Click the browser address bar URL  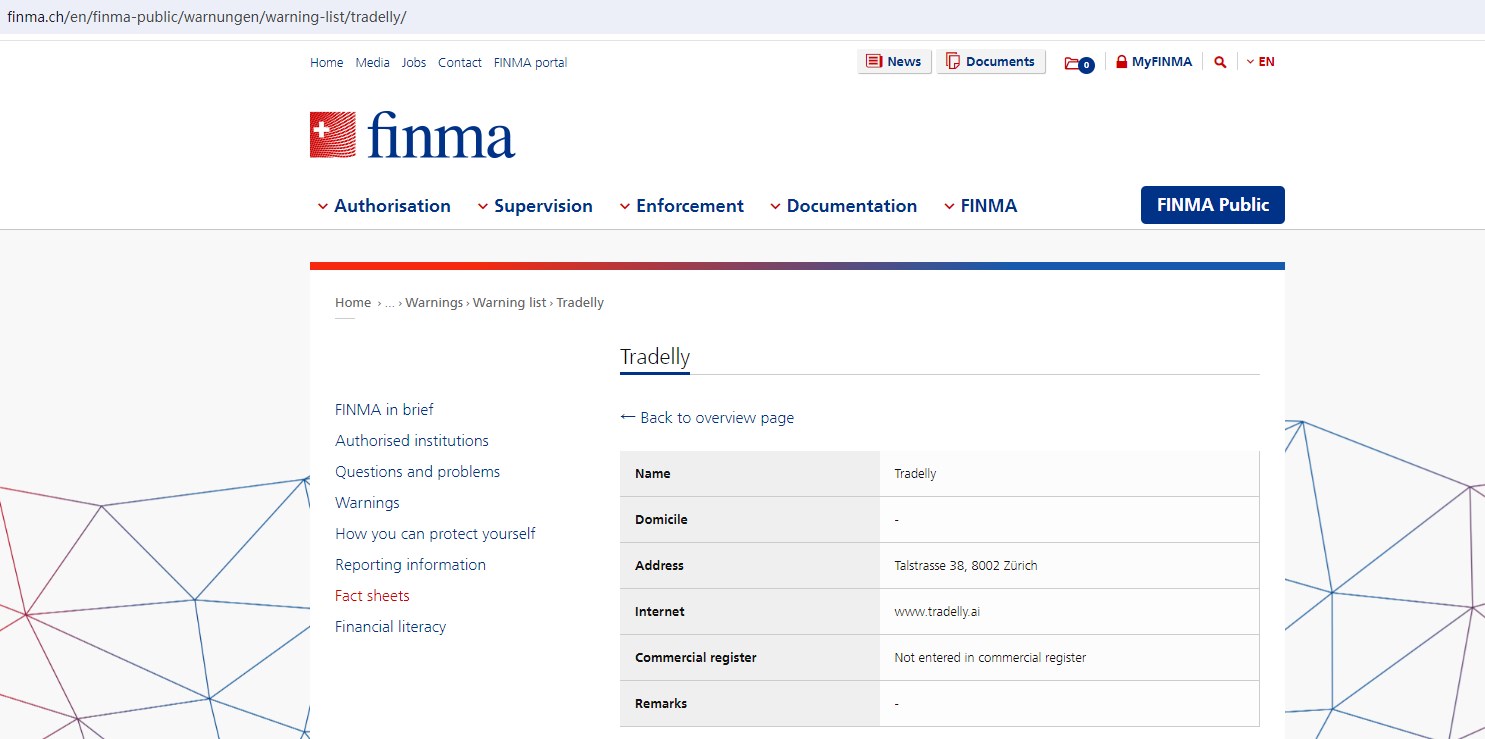coord(207,18)
